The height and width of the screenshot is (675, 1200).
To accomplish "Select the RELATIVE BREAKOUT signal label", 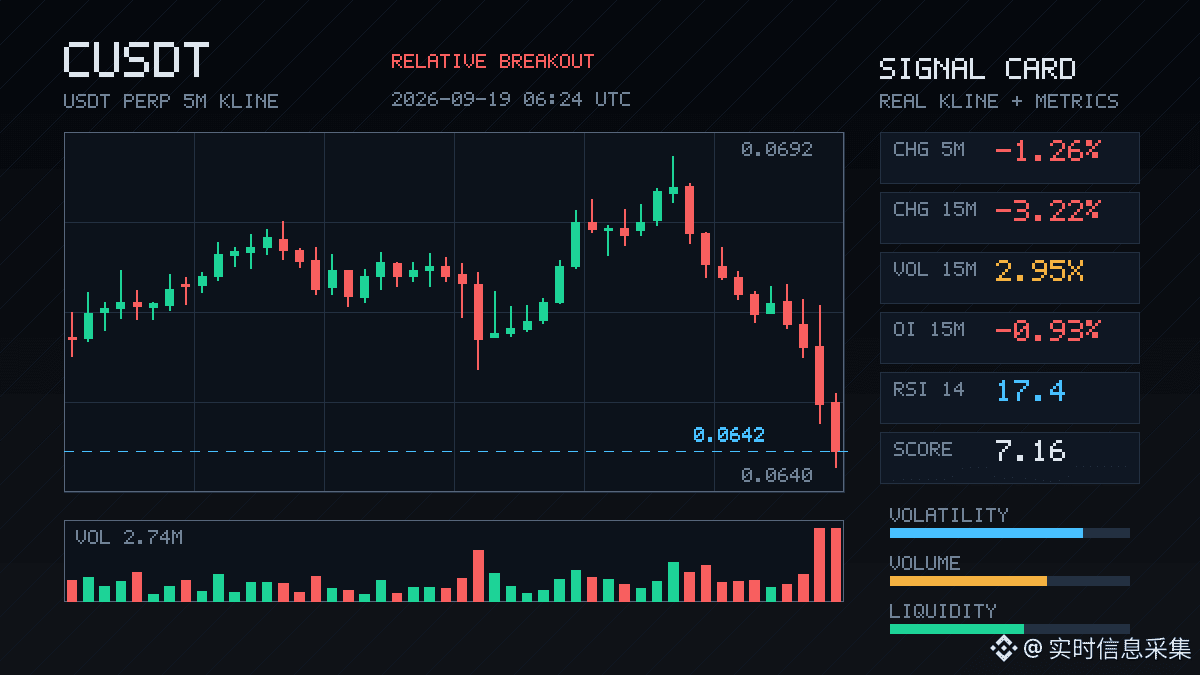I will click(492, 61).
